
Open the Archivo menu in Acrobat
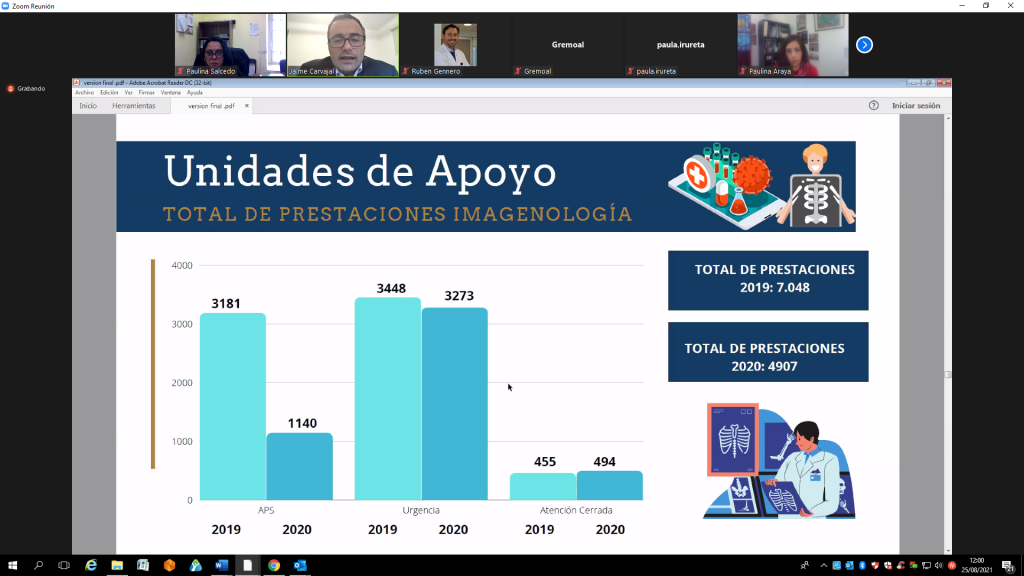[84, 92]
